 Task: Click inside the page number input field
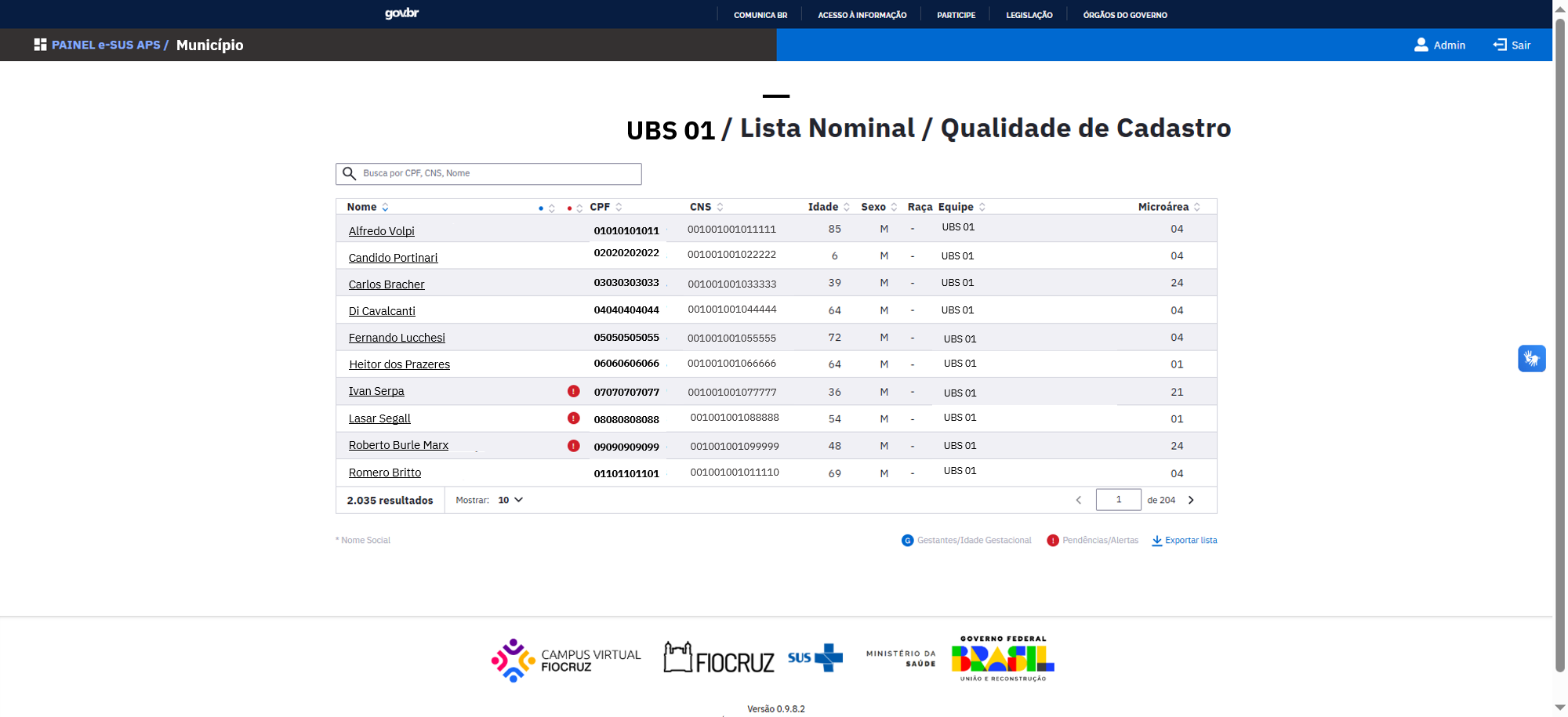pos(1119,499)
